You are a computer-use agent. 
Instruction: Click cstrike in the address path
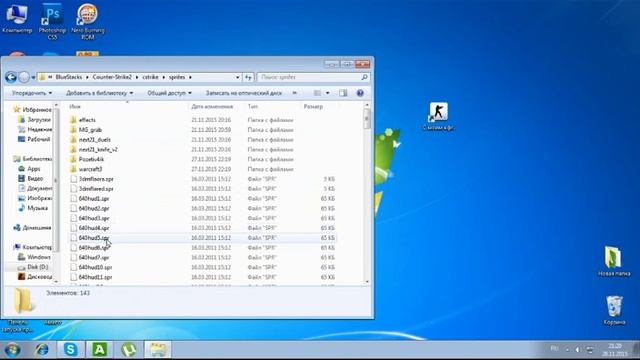coord(150,77)
